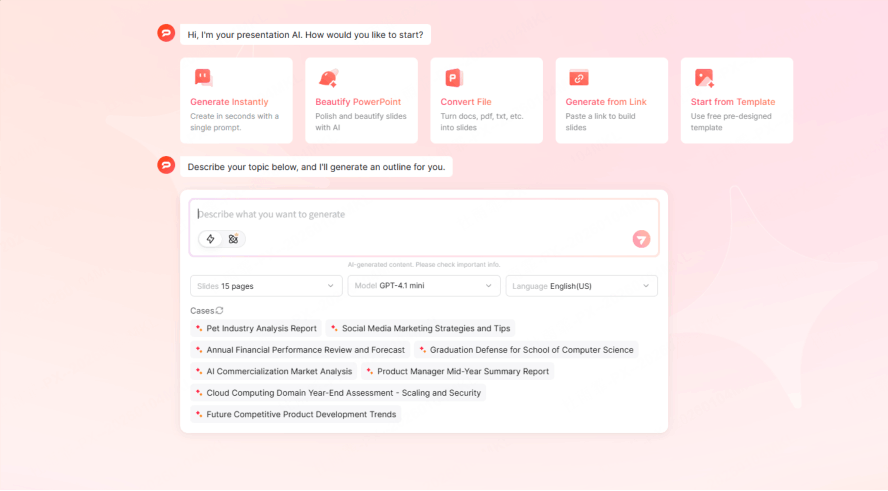The width and height of the screenshot is (888, 491).
Task: Select the AI Commercialization Market Analysis case
Action: pyautogui.click(x=273, y=371)
